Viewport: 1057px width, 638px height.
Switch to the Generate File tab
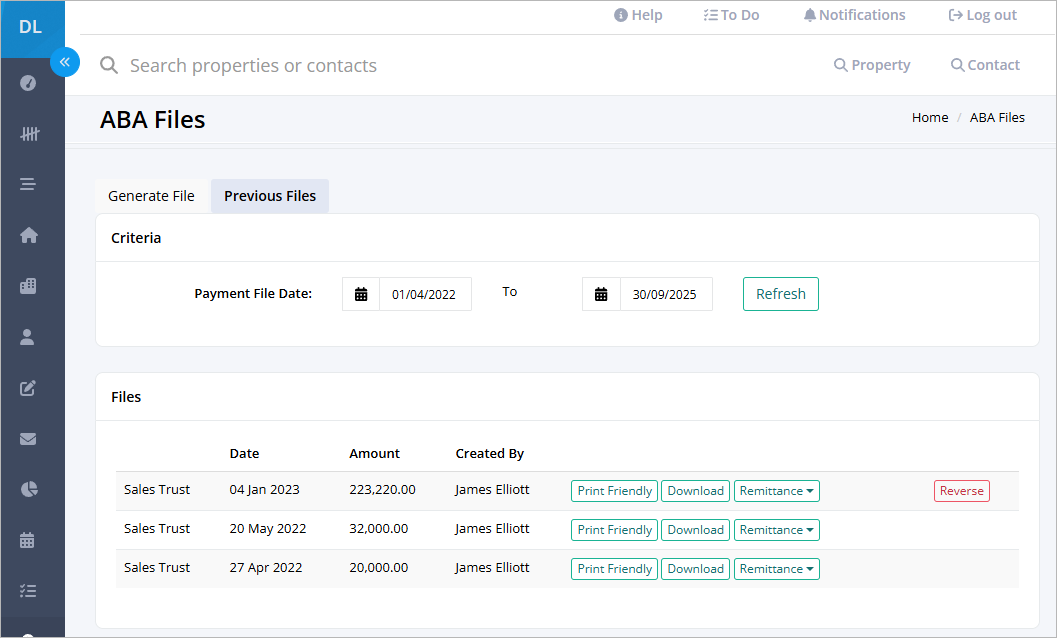(x=152, y=196)
